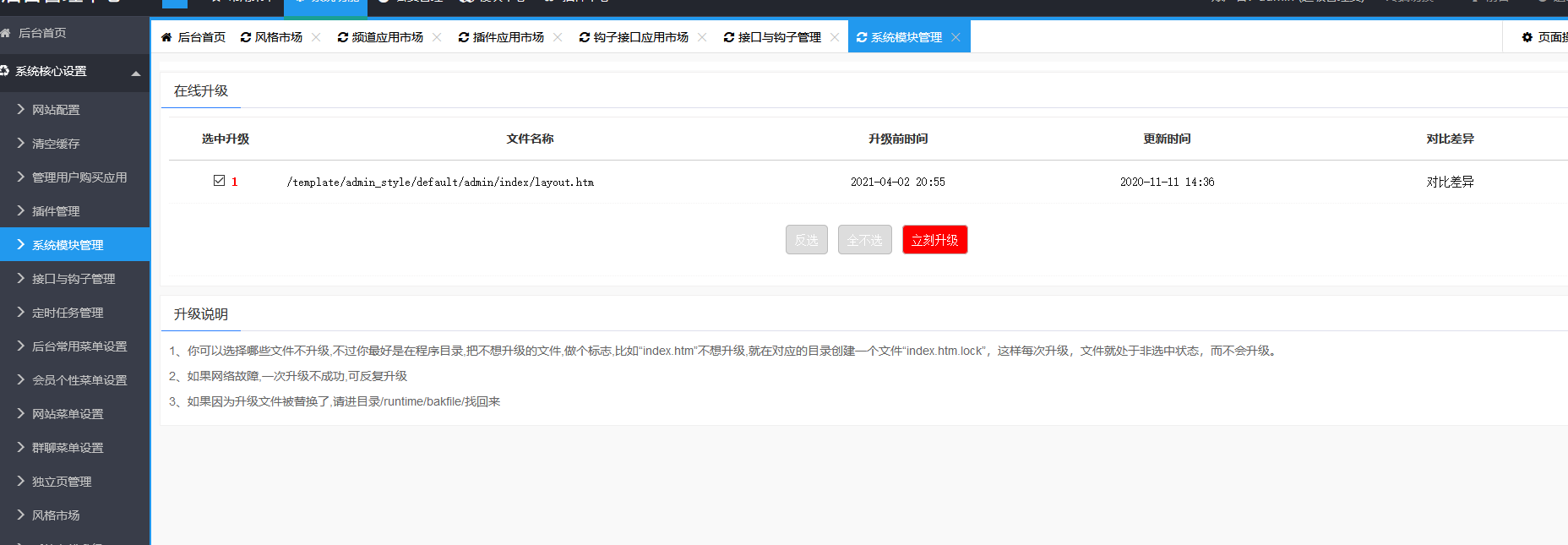Click refresh icon on 钩子接口应用市场 tab
The image size is (1568, 545).
585,37
